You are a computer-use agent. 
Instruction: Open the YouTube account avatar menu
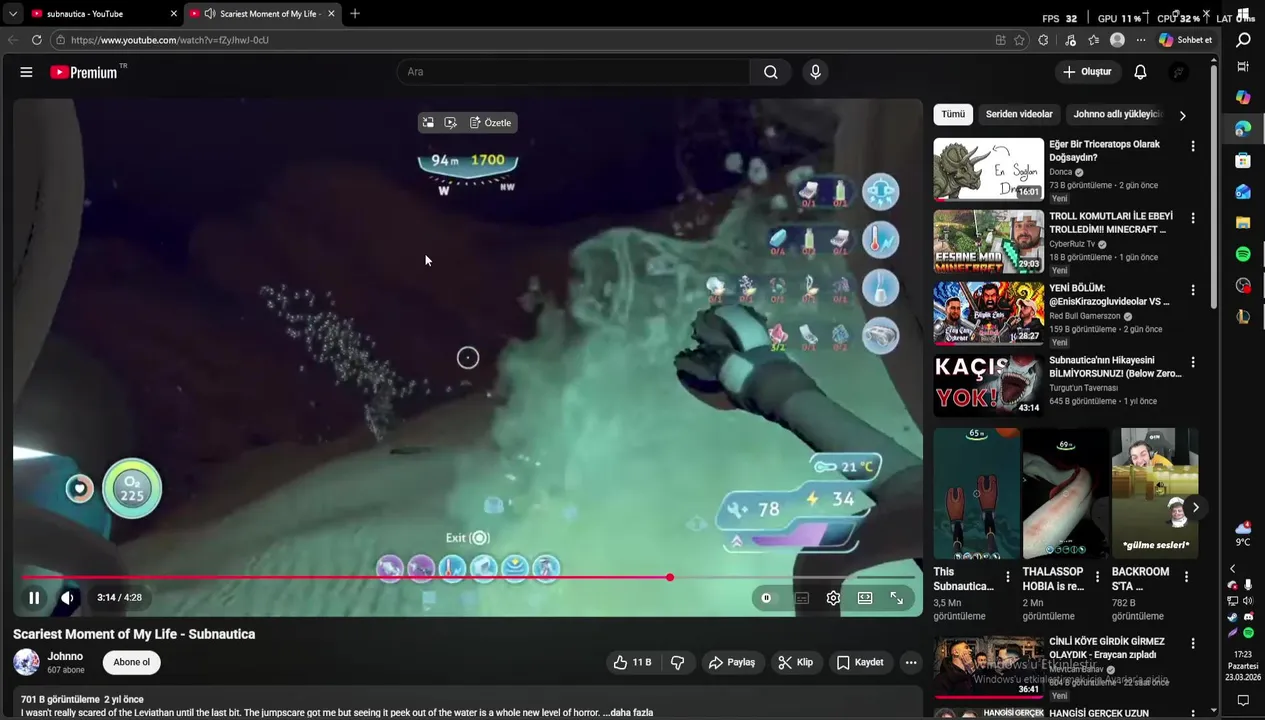pyautogui.click(x=1179, y=72)
